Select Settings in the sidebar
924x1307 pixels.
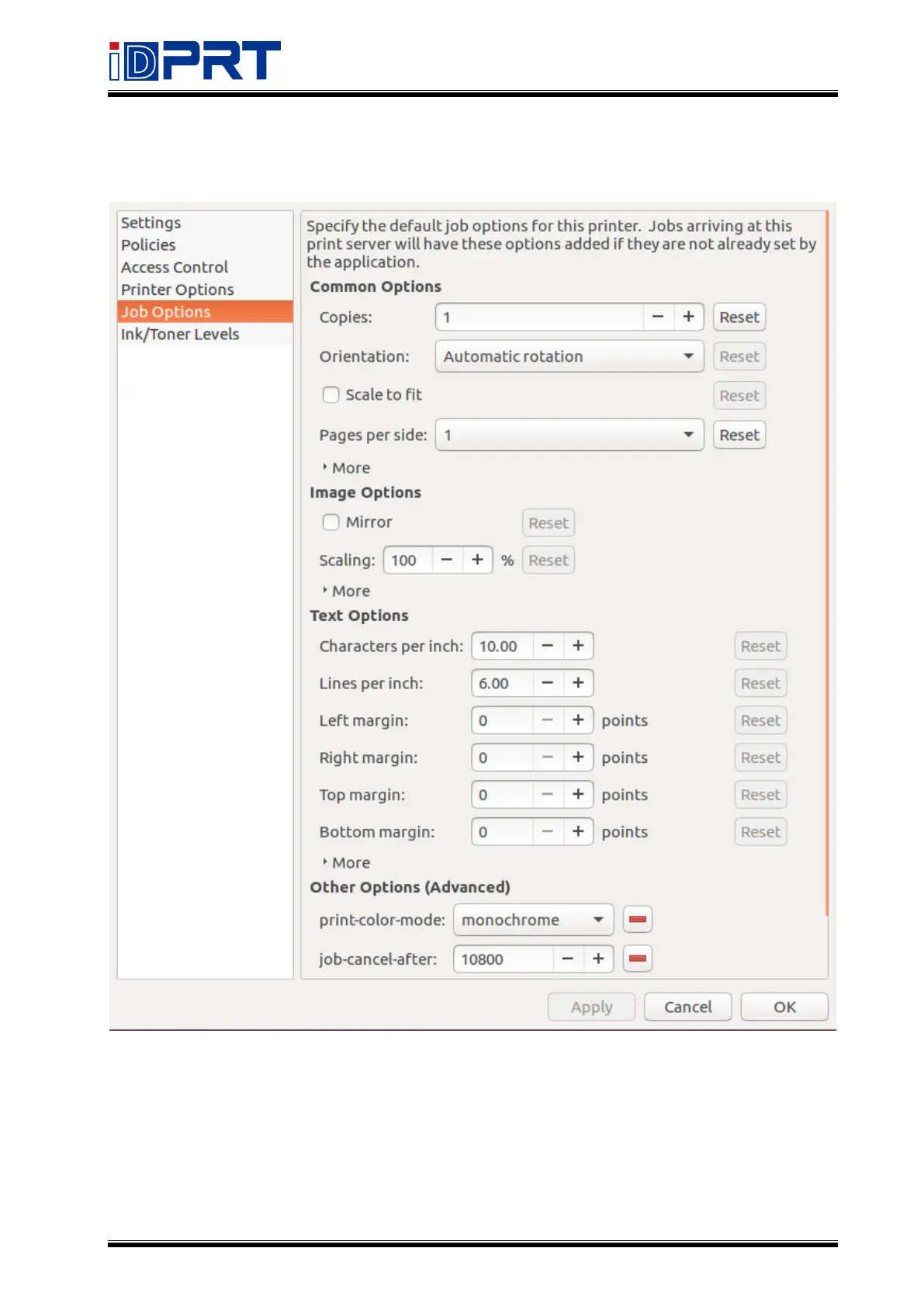coord(205,223)
